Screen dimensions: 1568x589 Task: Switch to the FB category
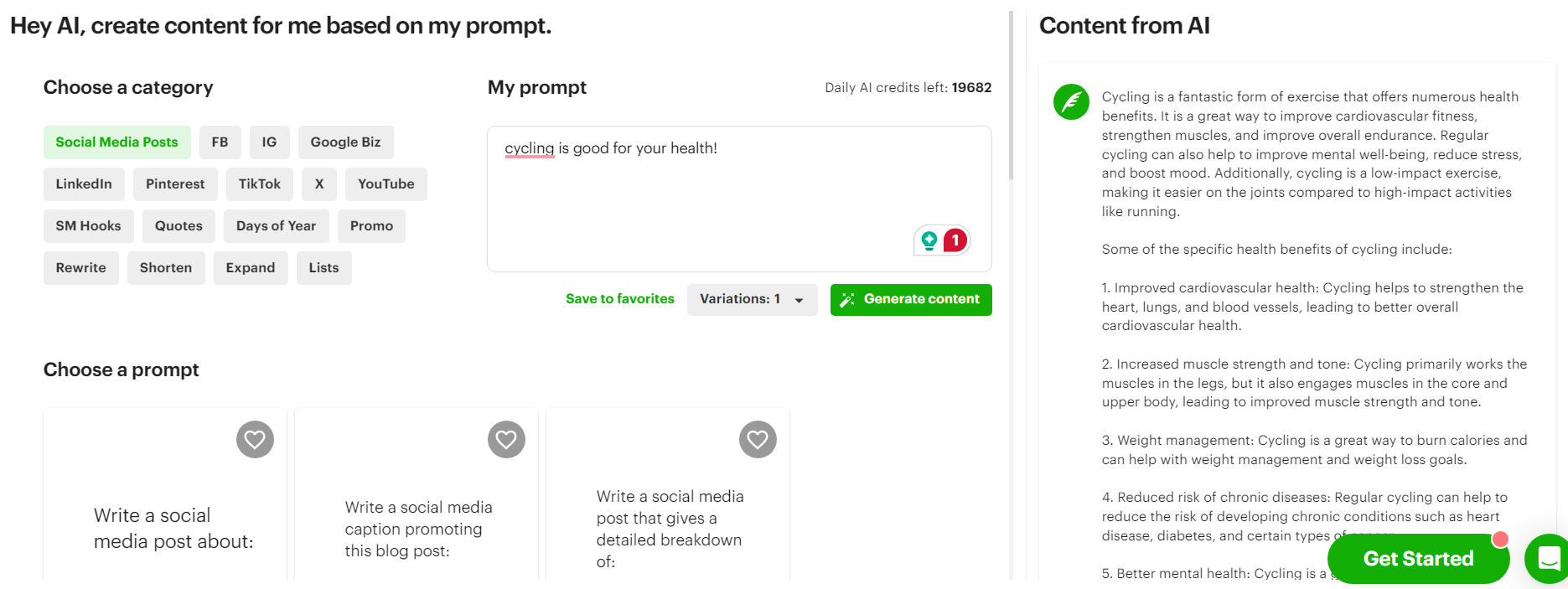tap(220, 142)
